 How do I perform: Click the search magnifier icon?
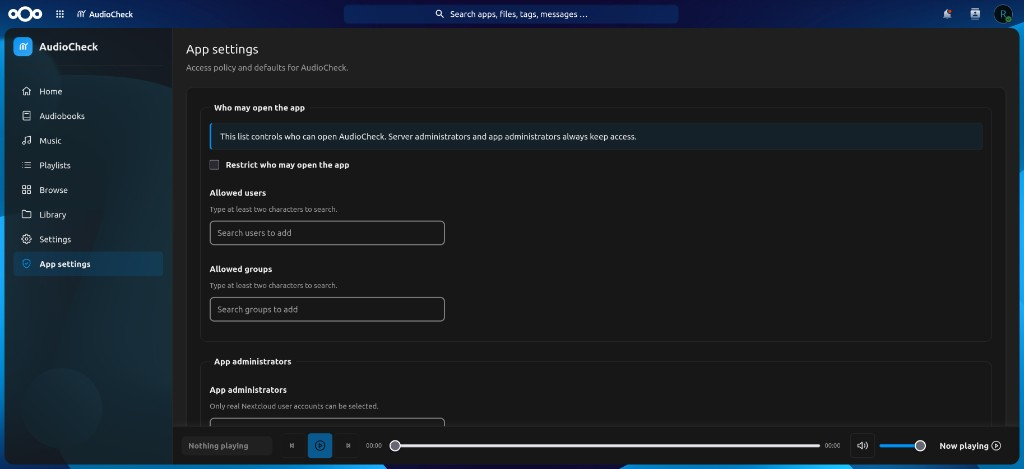pos(440,14)
